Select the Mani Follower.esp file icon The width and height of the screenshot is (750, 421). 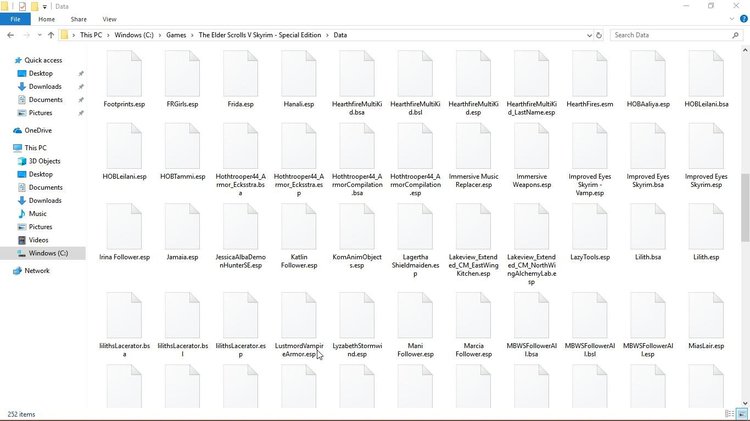(x=415, y=316)
